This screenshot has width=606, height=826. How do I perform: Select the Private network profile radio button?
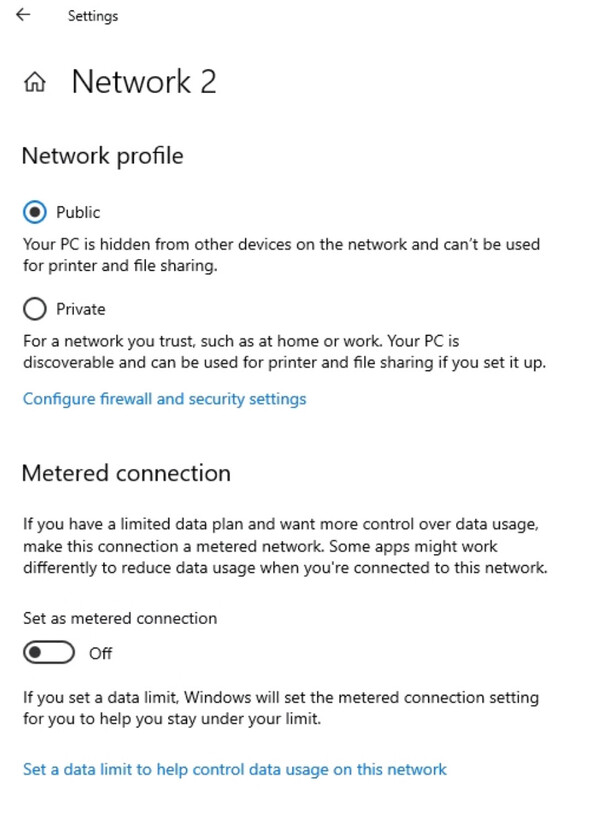35,309
